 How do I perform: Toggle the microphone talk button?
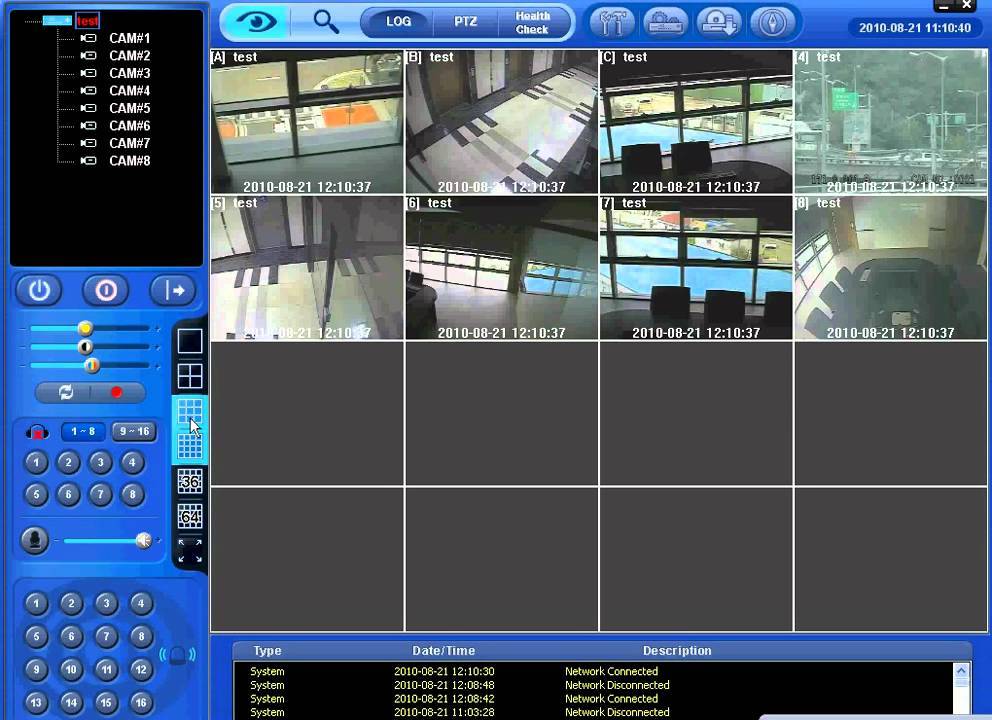click(x=34, y=540)
